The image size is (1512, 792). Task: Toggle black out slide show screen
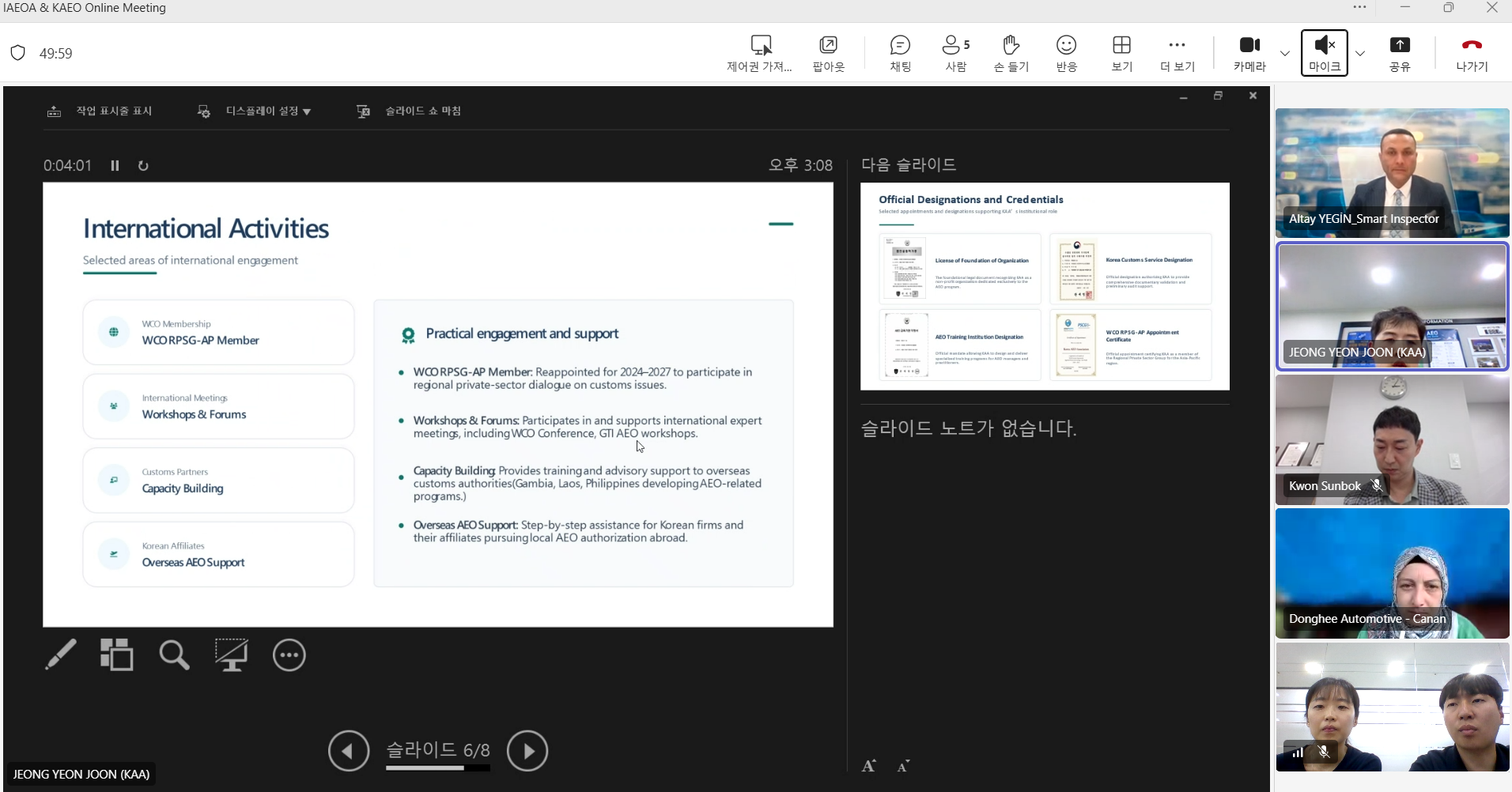click(232, 654)
